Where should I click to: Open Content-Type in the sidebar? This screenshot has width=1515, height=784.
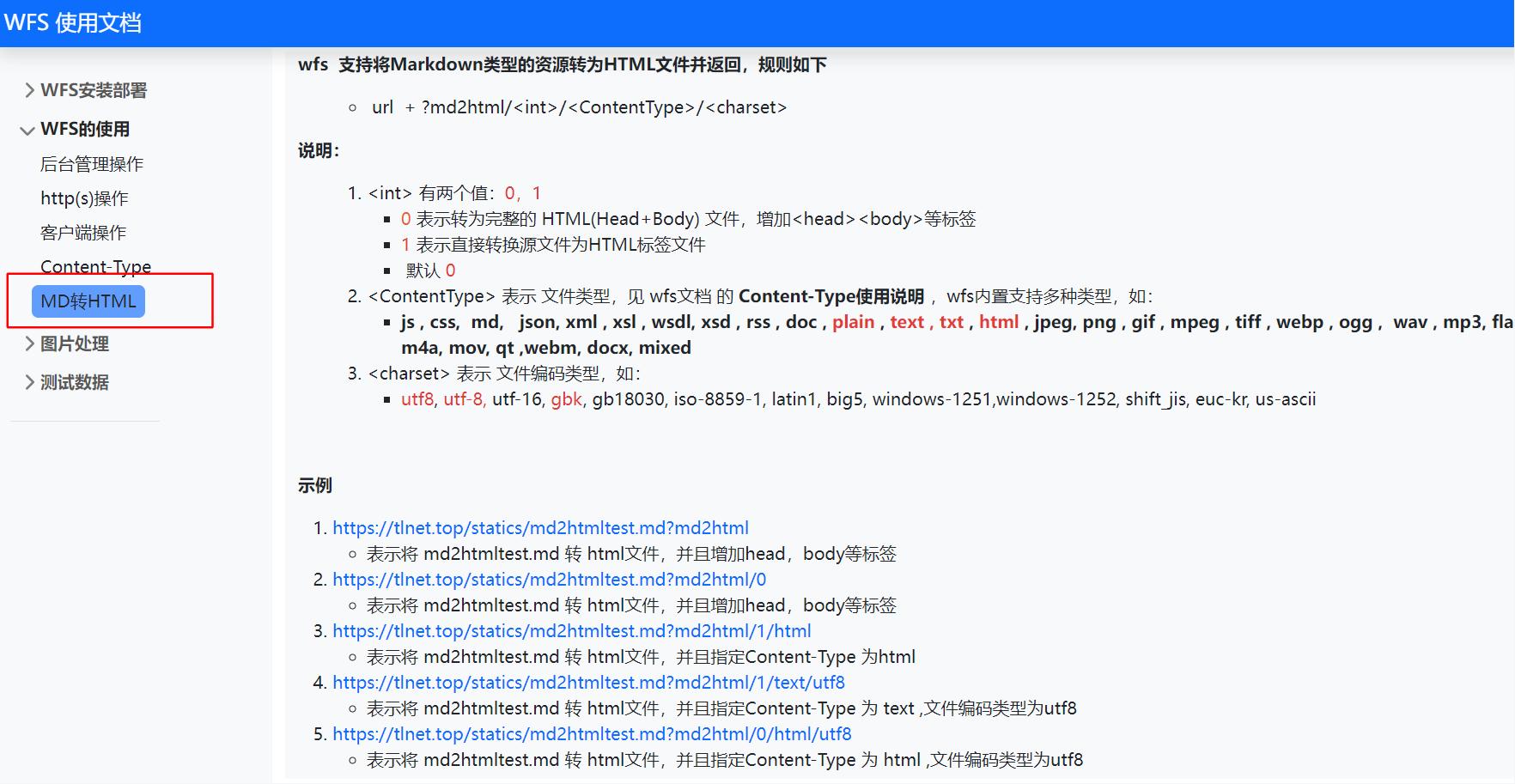tap(95, 266)
